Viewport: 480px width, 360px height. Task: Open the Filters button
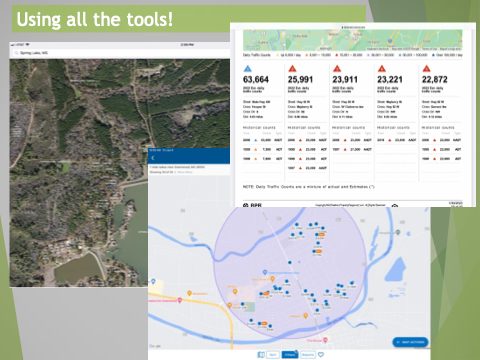[290, 355]
